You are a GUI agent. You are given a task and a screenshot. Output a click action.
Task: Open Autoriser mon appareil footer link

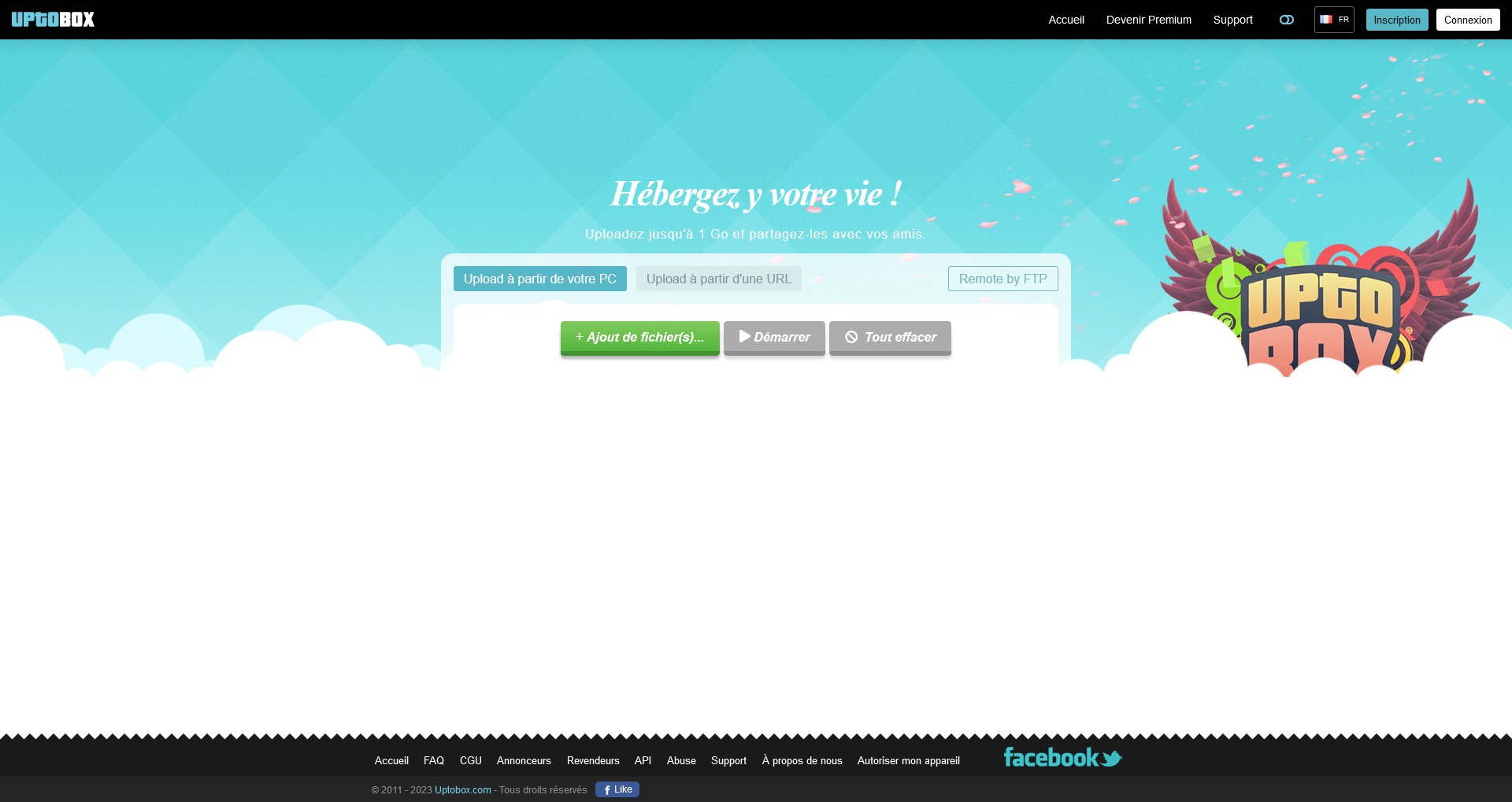click(x=909, y=760)
